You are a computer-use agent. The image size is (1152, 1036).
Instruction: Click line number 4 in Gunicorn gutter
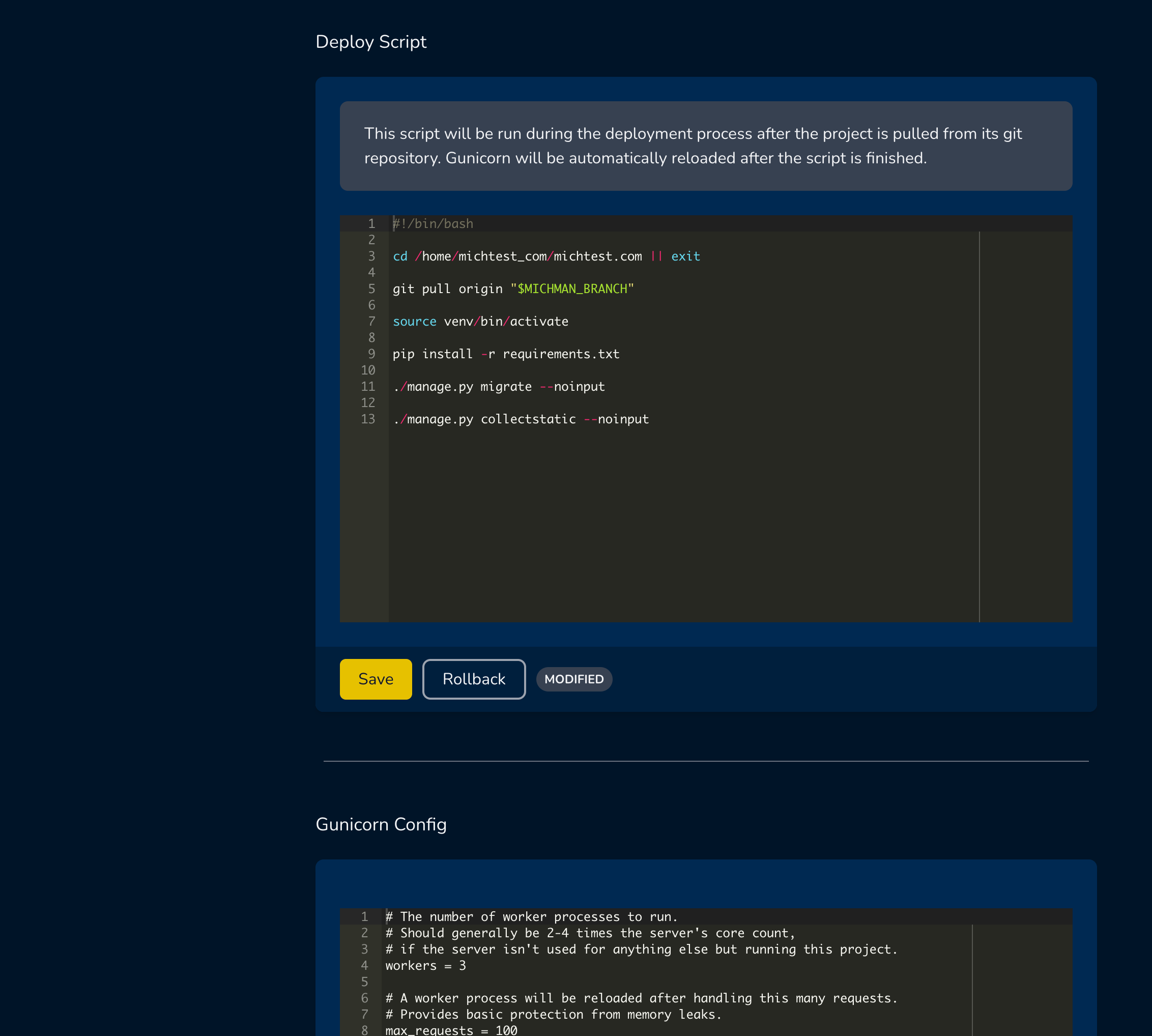click(364, 966)
